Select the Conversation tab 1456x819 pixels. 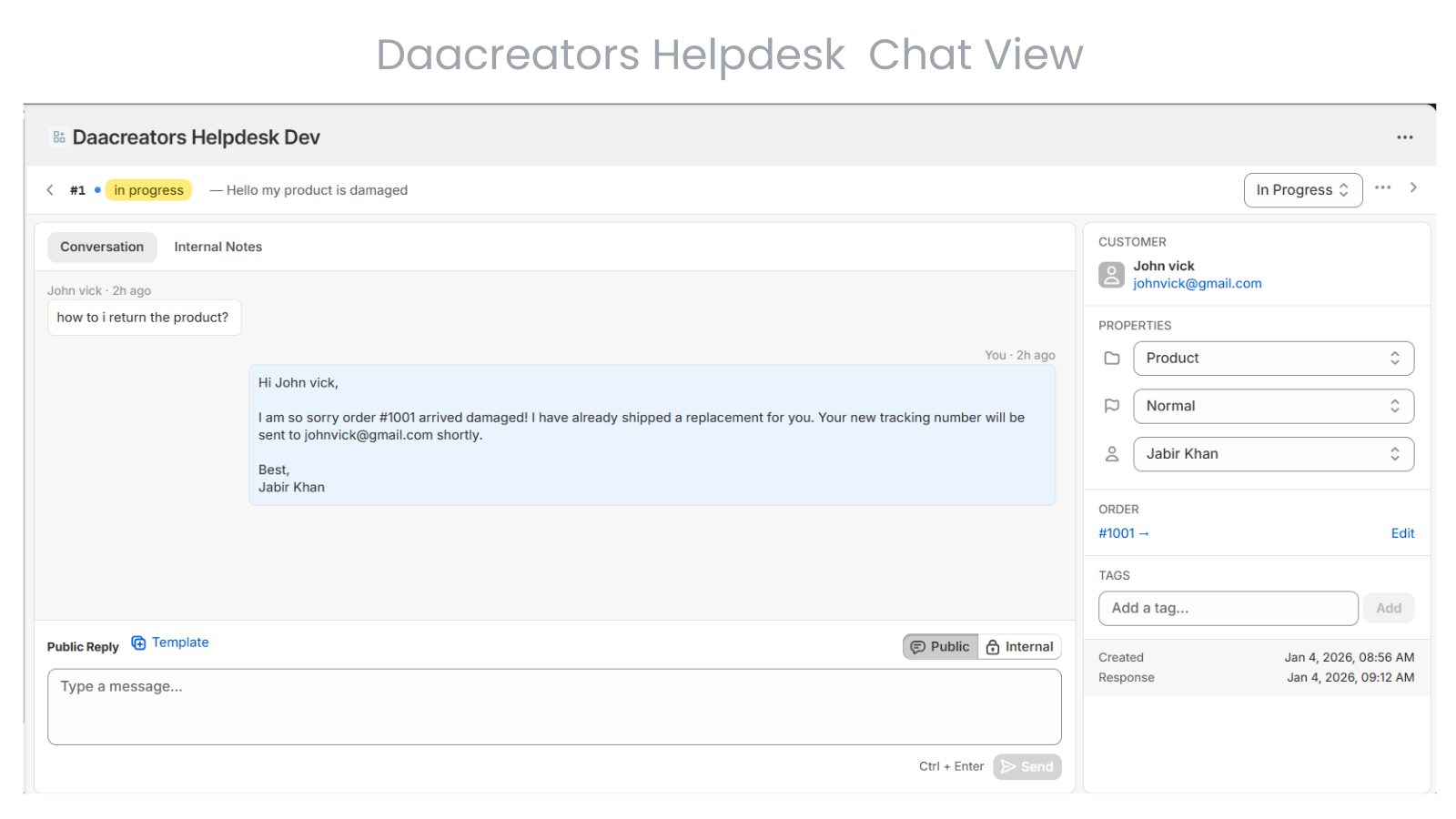(101, 247)
